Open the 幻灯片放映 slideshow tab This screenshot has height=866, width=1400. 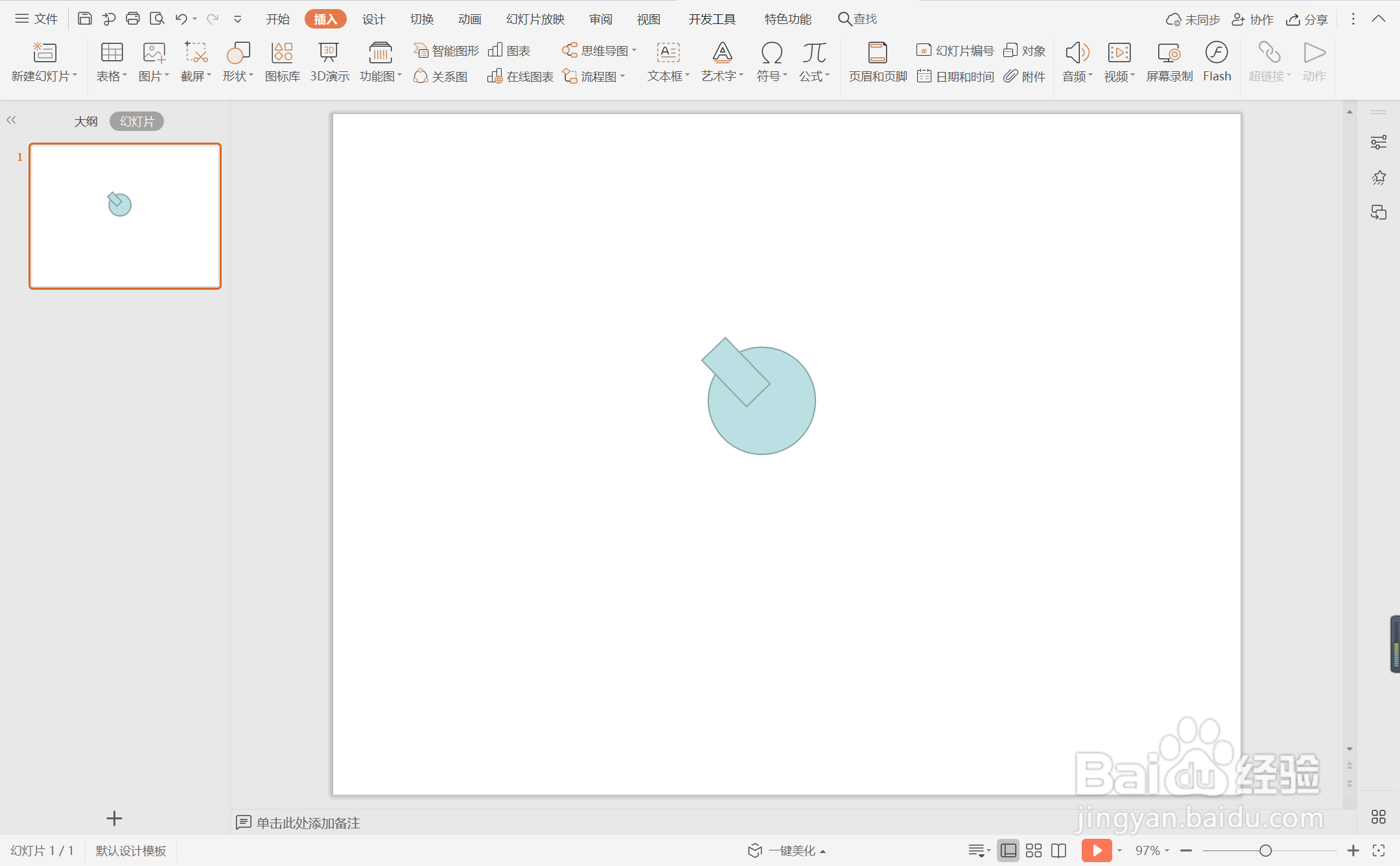[x=535, y=19]
